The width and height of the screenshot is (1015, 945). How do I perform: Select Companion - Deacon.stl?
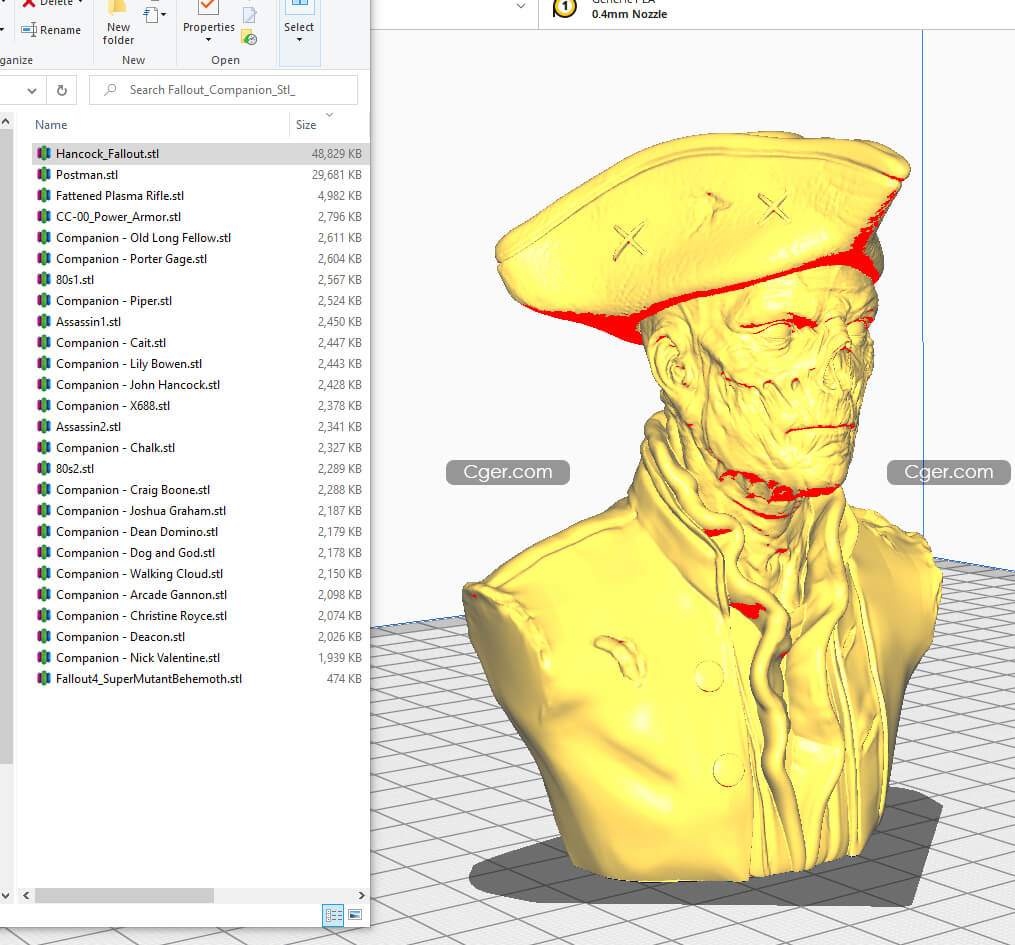(201, 637)
